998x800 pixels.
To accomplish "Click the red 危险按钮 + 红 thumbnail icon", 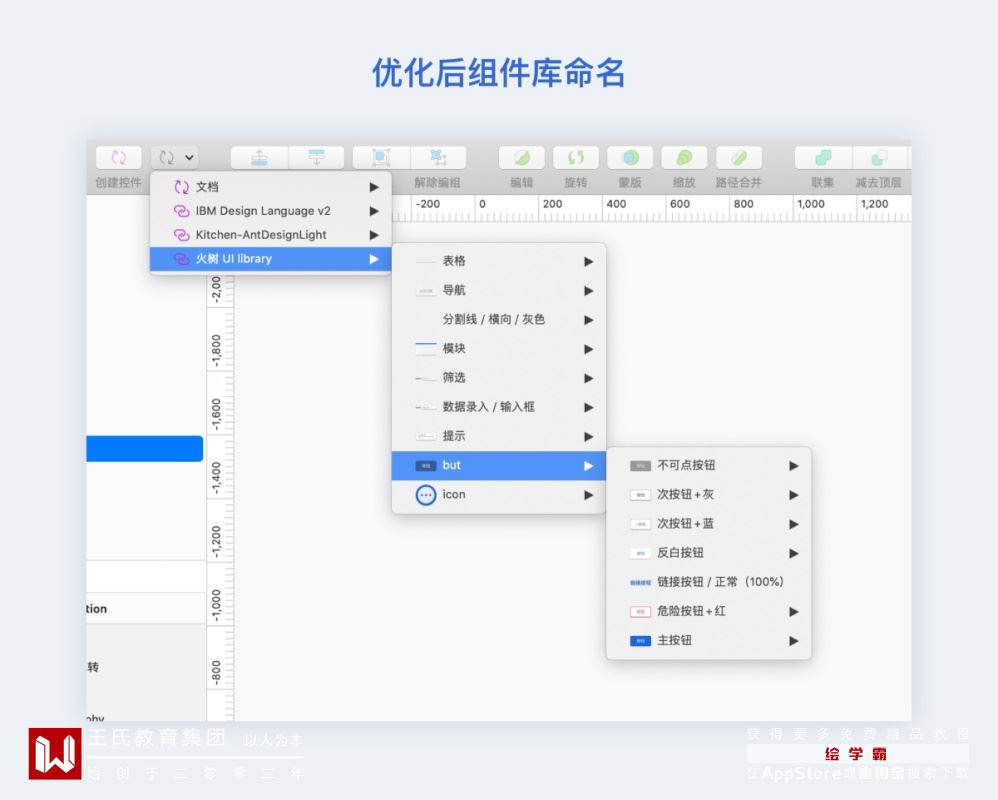I will pos(640,612).
